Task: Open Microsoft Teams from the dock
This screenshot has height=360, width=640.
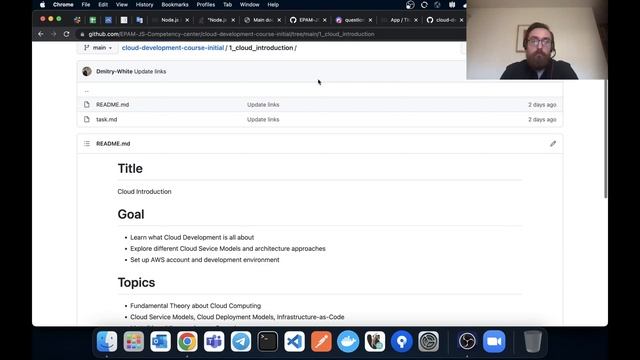Action: [214, 341]
